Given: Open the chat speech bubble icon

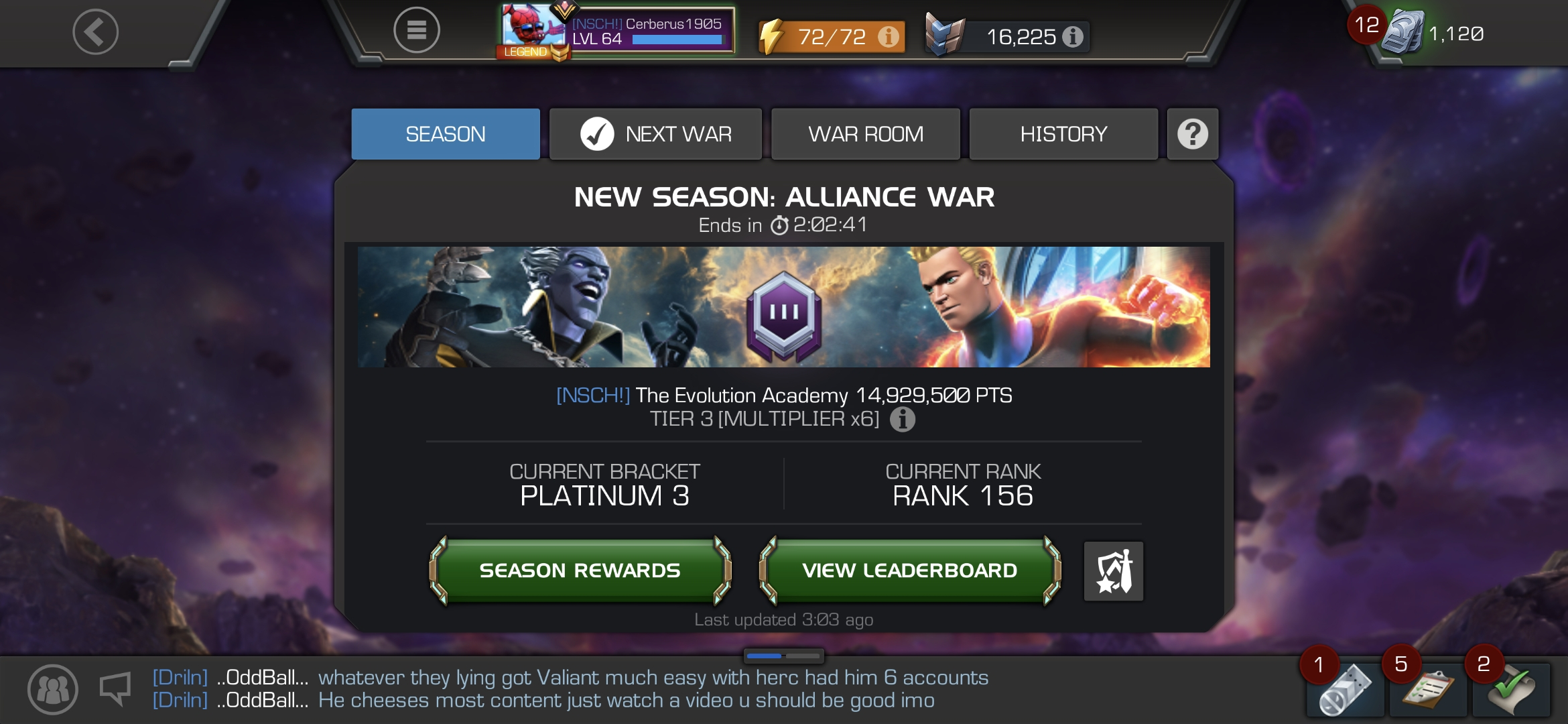Looking at the screenshot, I should tap(115, 688).
